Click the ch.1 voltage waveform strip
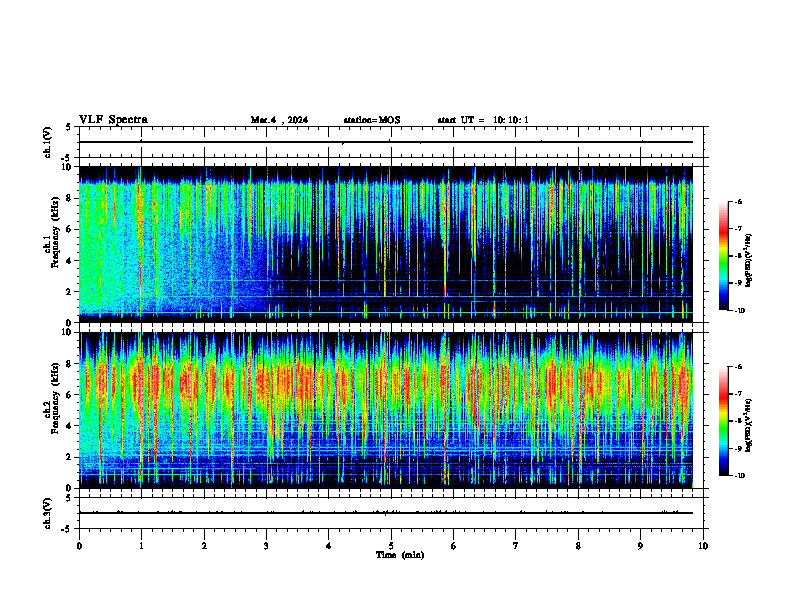Viewport: 792px width, 612px height. point(391,142)
